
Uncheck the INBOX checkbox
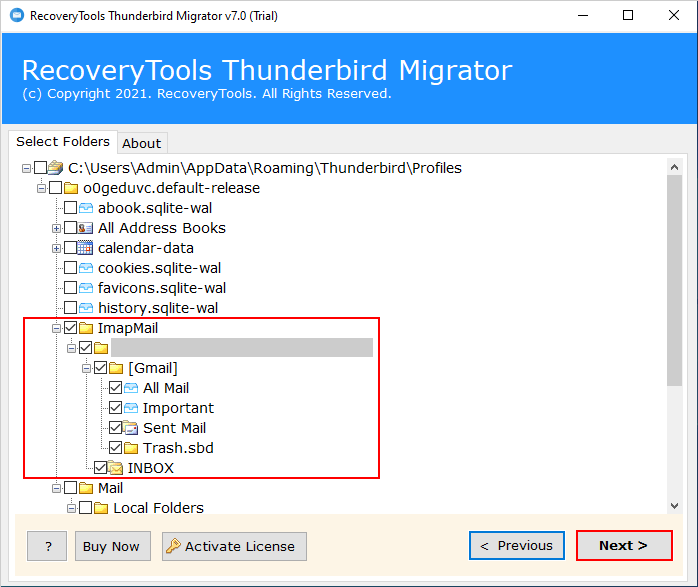tap(101, 468)
